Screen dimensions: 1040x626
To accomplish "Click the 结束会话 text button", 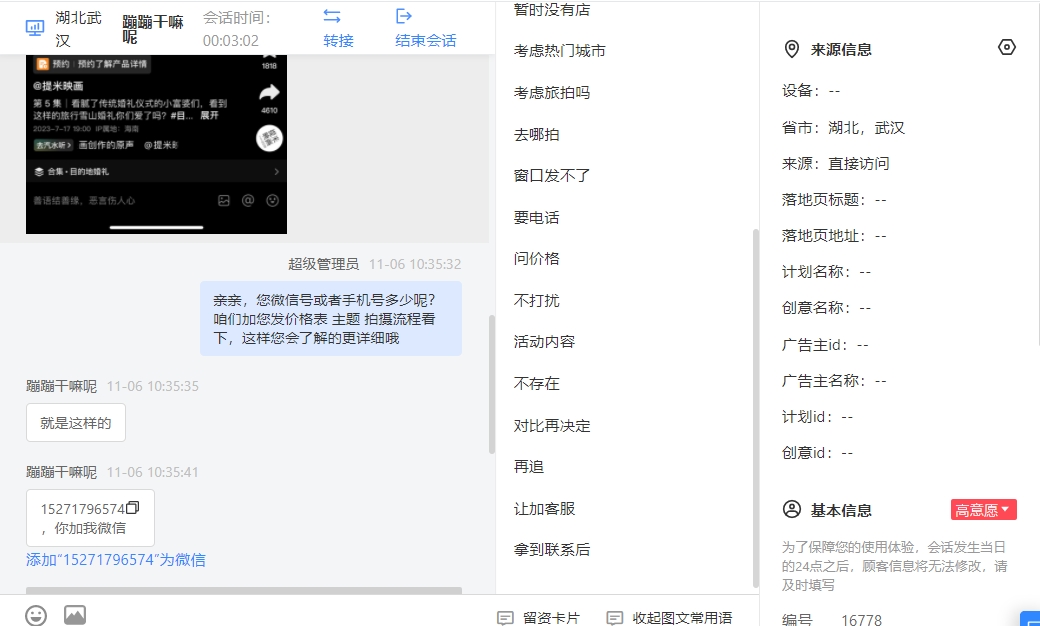I will pos(426,40).
